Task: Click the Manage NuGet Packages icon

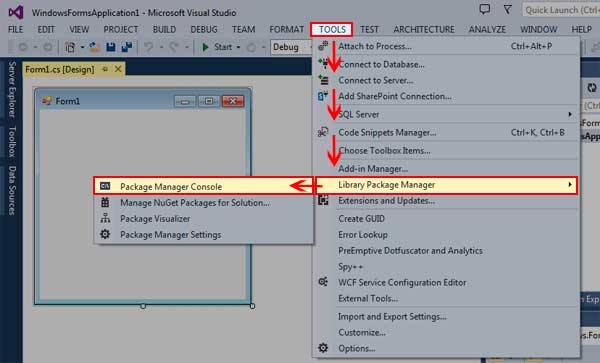Action: 105,202
